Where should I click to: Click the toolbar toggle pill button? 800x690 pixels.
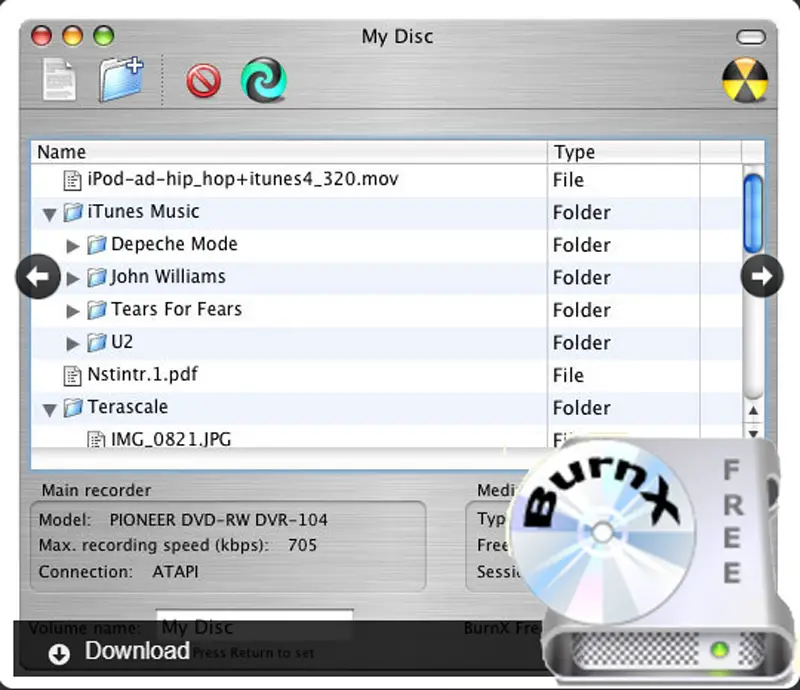(751, 37)
